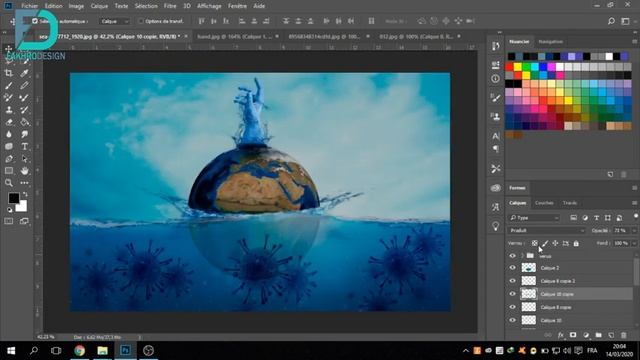
Task: Open the Calques panel menu
Action: [634, 203]
